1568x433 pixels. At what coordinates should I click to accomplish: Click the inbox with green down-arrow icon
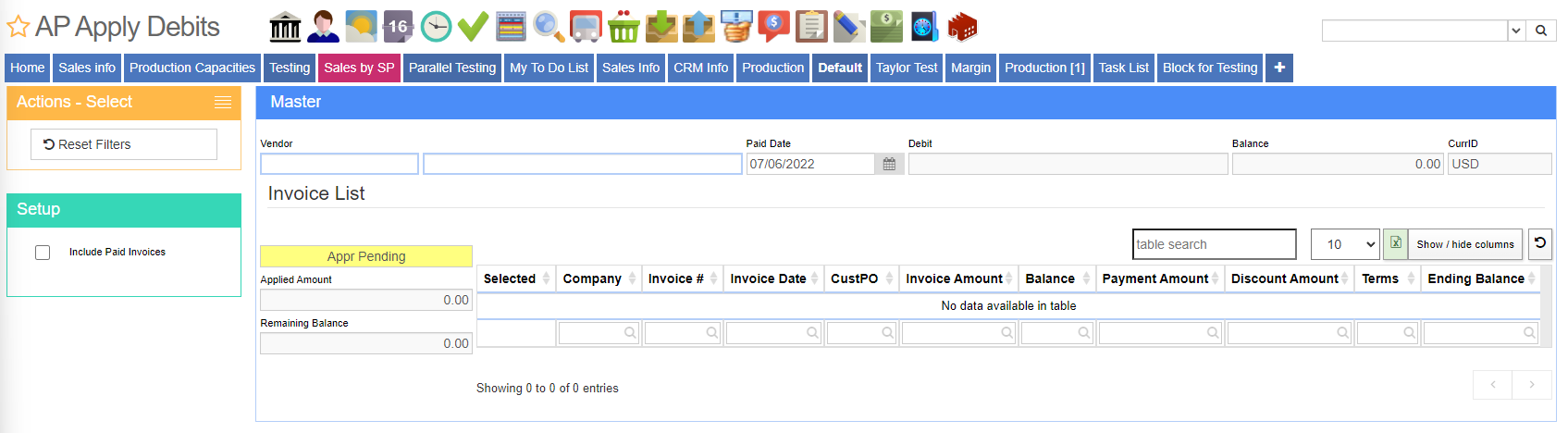click(x=661, y=27)
